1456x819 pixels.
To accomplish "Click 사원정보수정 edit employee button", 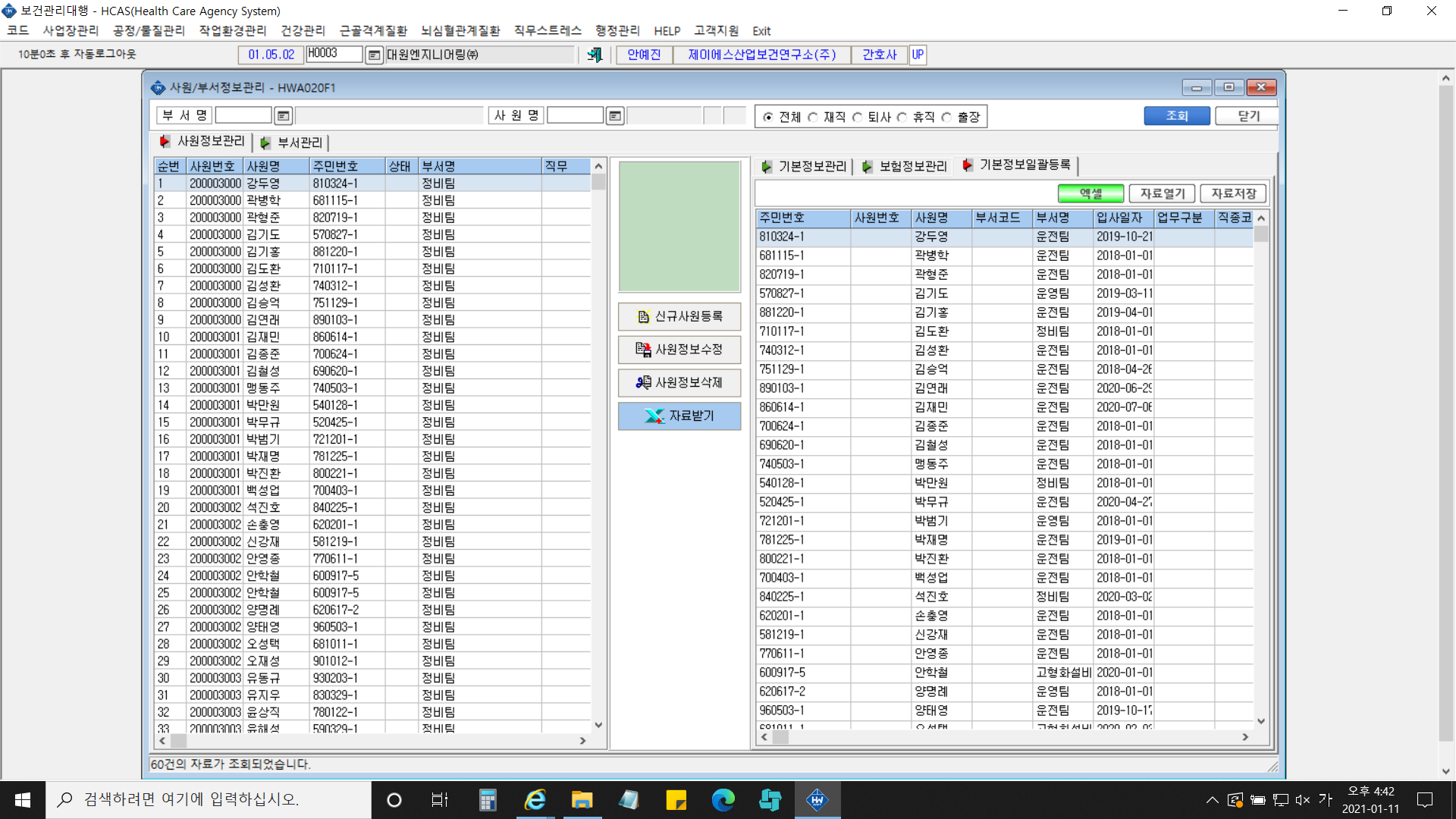I will pos(679,350).
